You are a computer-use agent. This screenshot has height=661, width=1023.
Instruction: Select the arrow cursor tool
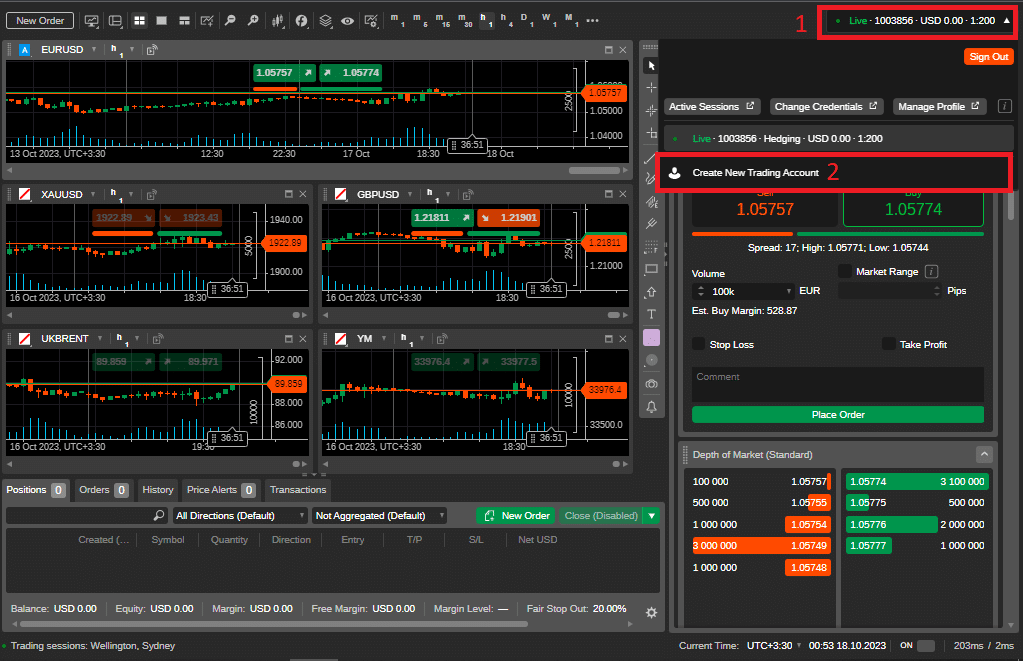(651, 65)
